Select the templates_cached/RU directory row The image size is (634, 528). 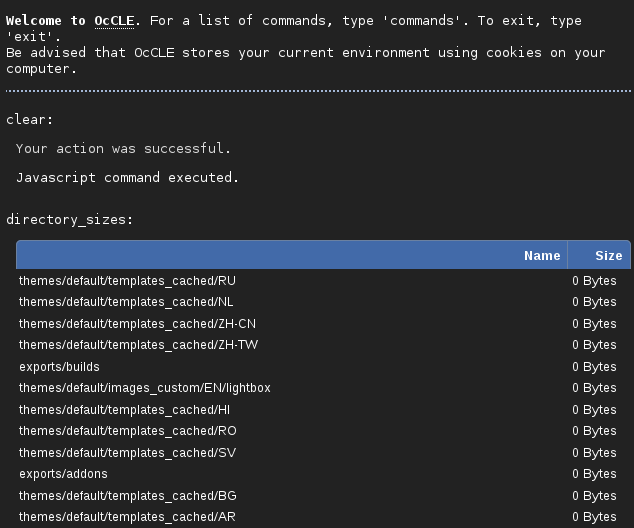pyautogui.click(x=127, y=281)
